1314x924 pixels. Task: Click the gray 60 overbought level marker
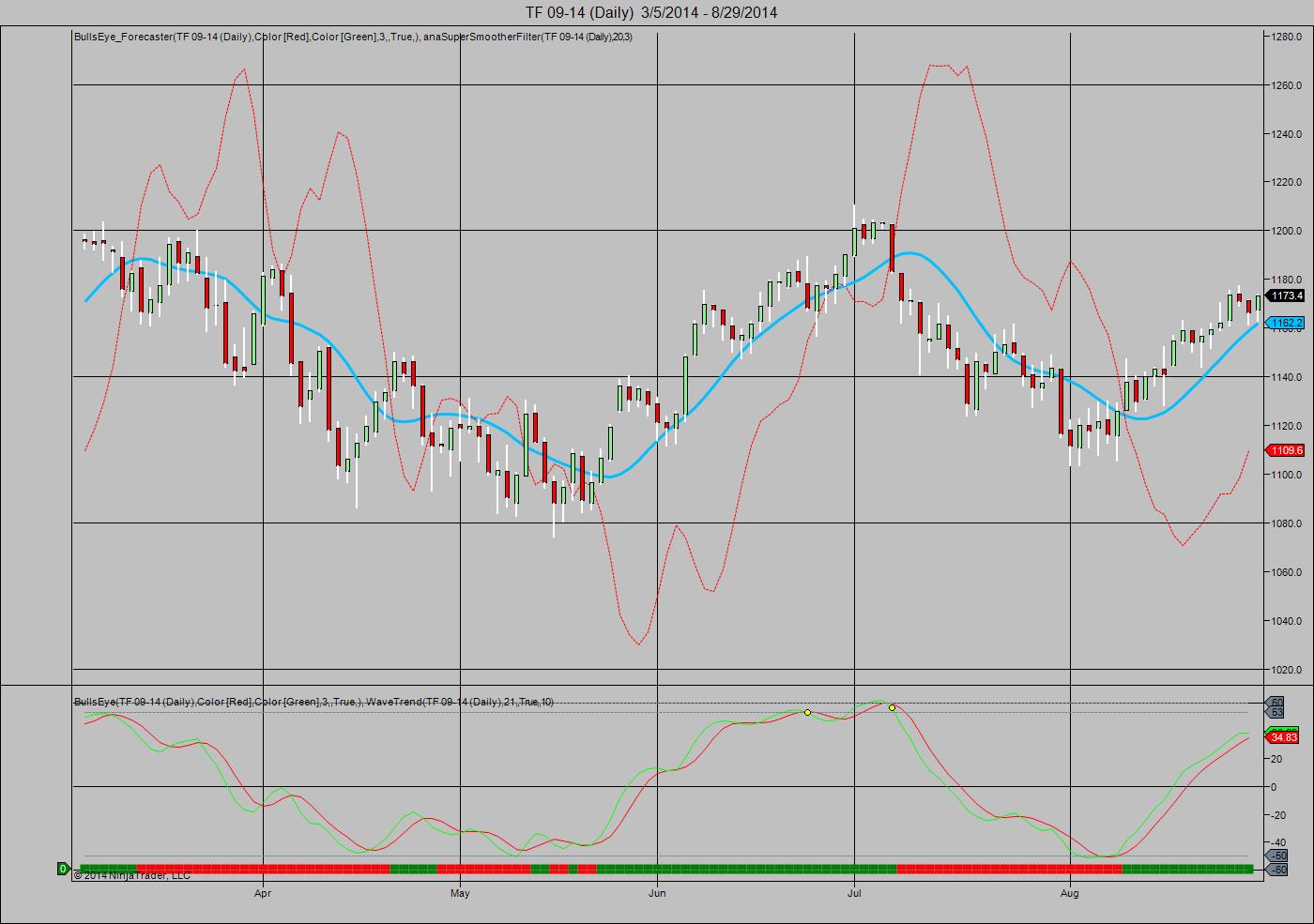[x=1276, y=703]
